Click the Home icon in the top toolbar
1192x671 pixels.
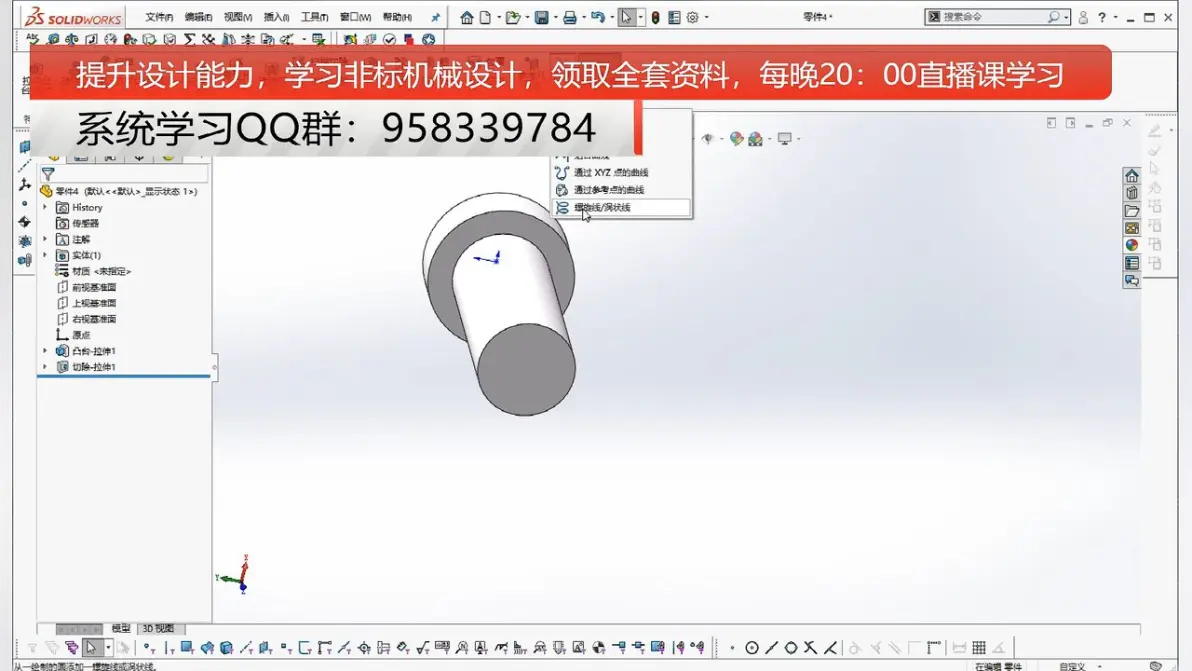(x=467, y=17)
